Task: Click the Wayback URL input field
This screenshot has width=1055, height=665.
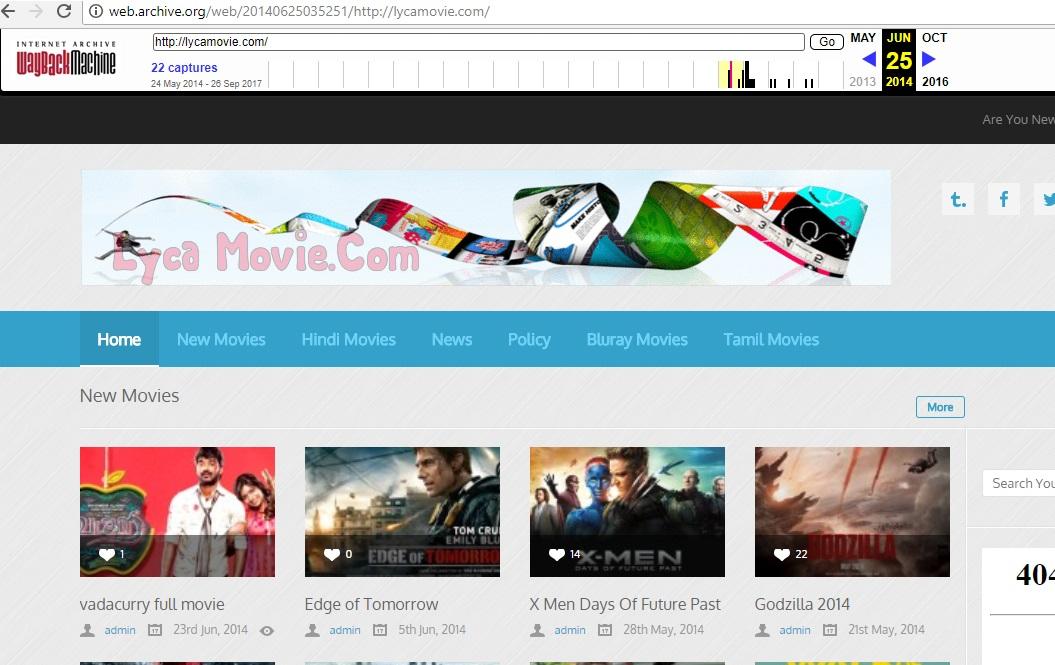Action: [x=478, y=42]
